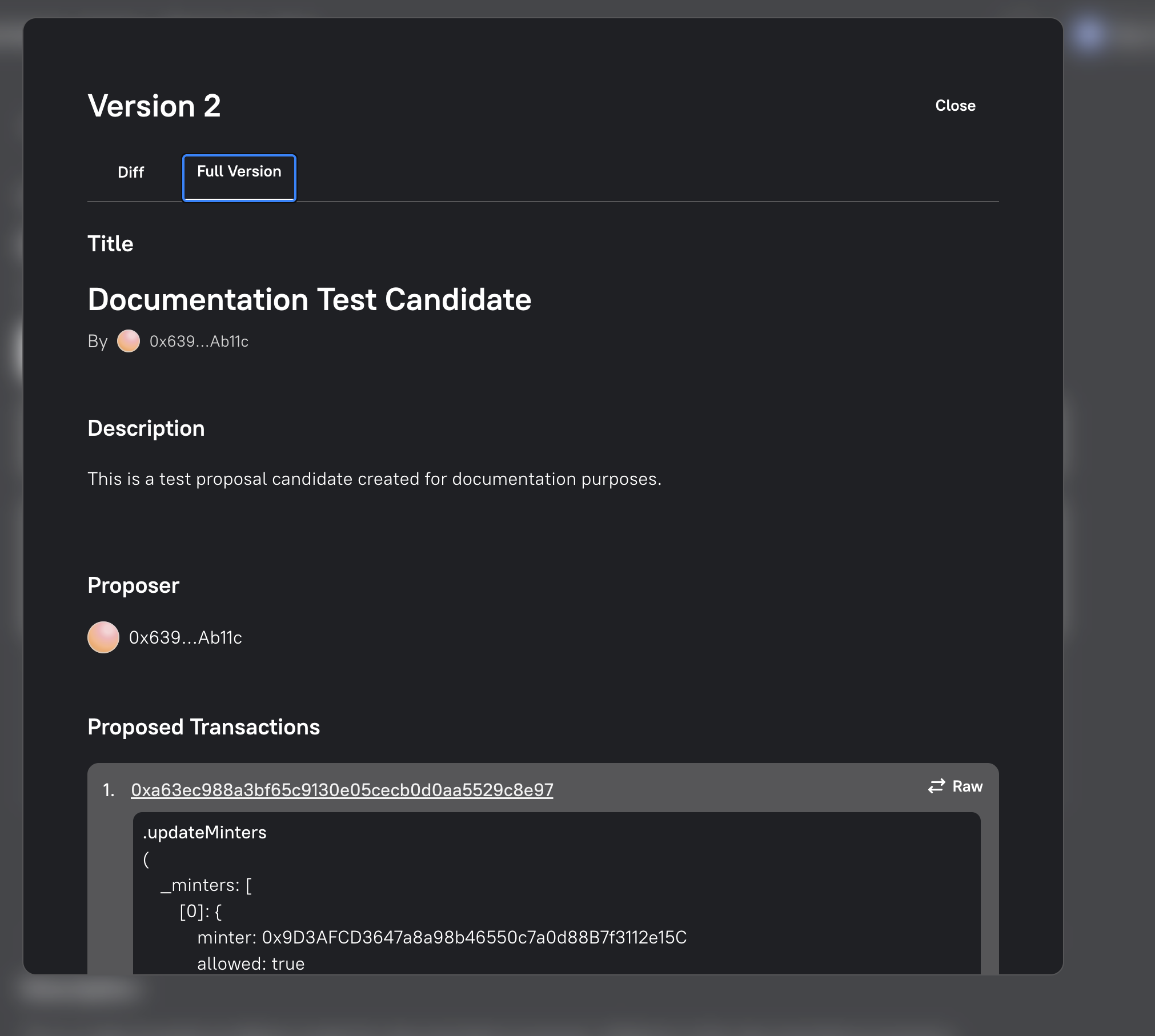The width and height of the screenshot is (1155, 1036).
Task: Click the Documentation Test Candidate title
Action: coord(310,299)
